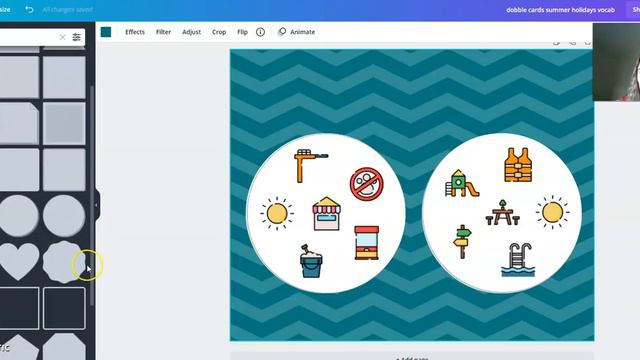
Task: Open the Effects menu
Action: point(135,32)
